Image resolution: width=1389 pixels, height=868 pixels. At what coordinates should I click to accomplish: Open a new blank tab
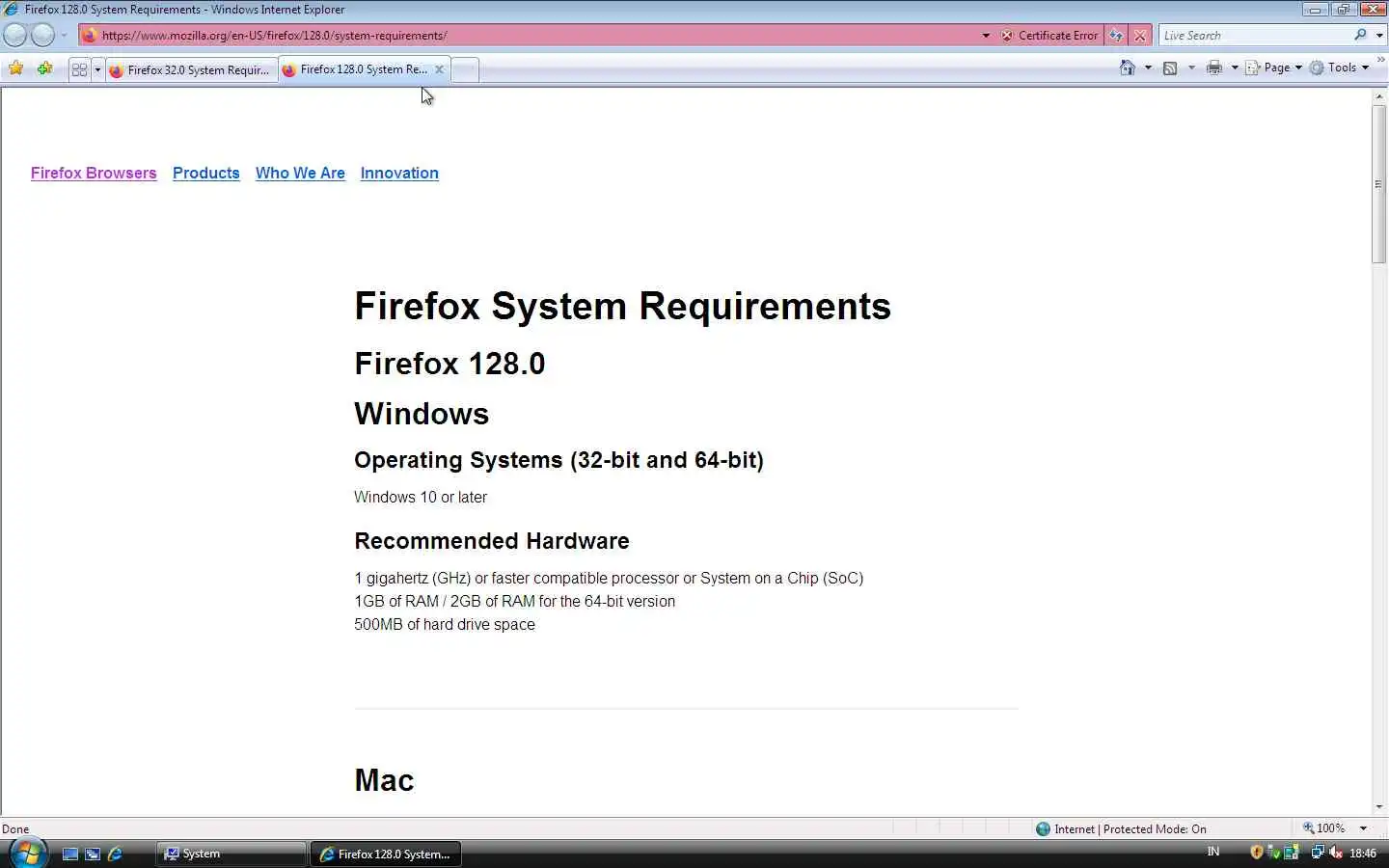point(465,69)
